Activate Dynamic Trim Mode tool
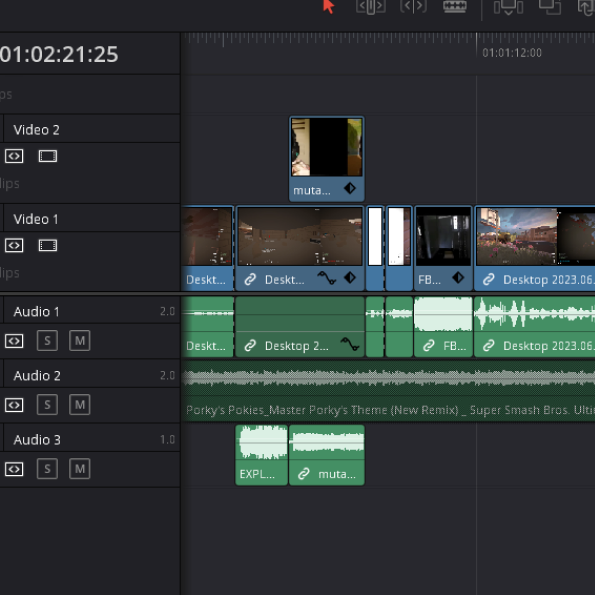The width and height of the screenshot is (595, 595). point(413,6)
